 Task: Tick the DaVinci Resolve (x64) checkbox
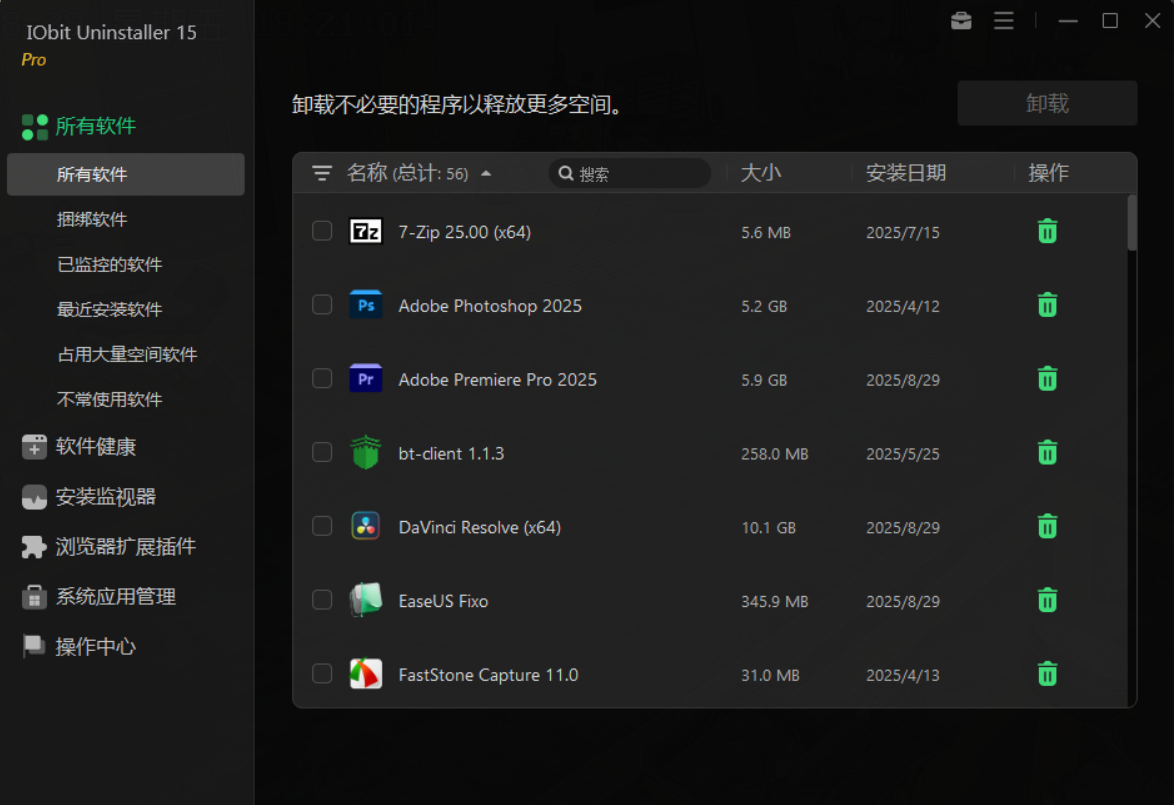[x=322, y=526]
